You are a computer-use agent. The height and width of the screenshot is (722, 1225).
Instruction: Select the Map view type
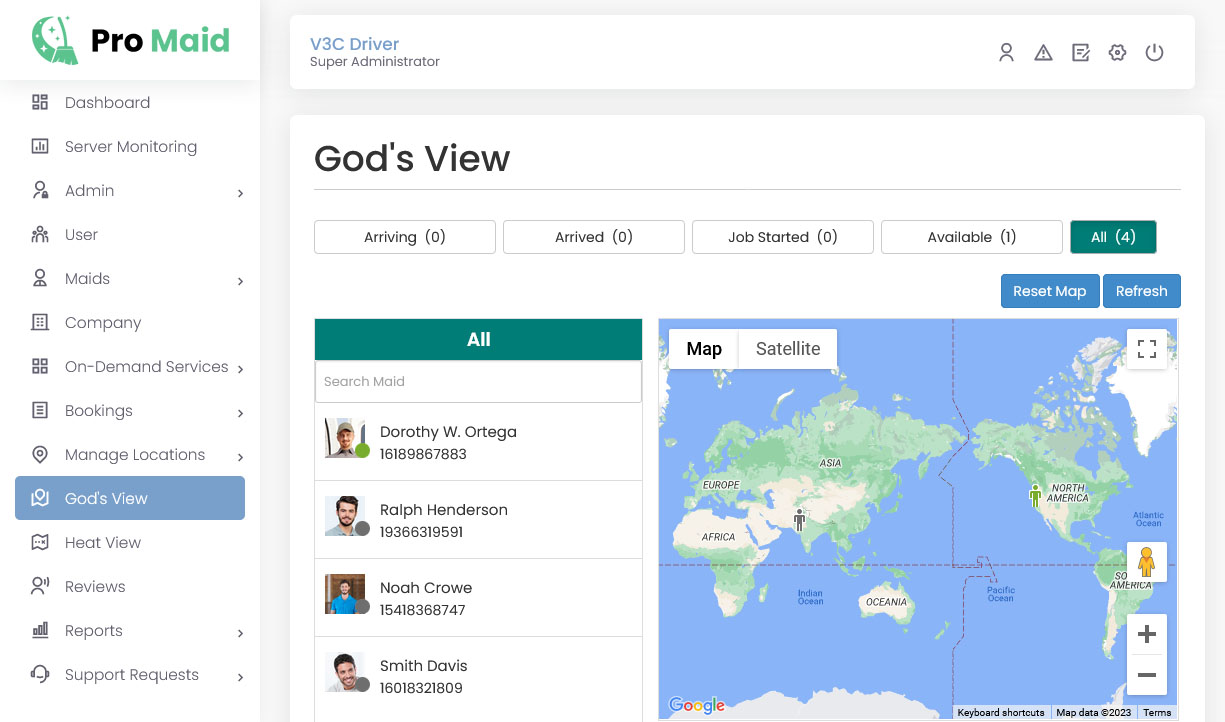click(x=704, y=349)
